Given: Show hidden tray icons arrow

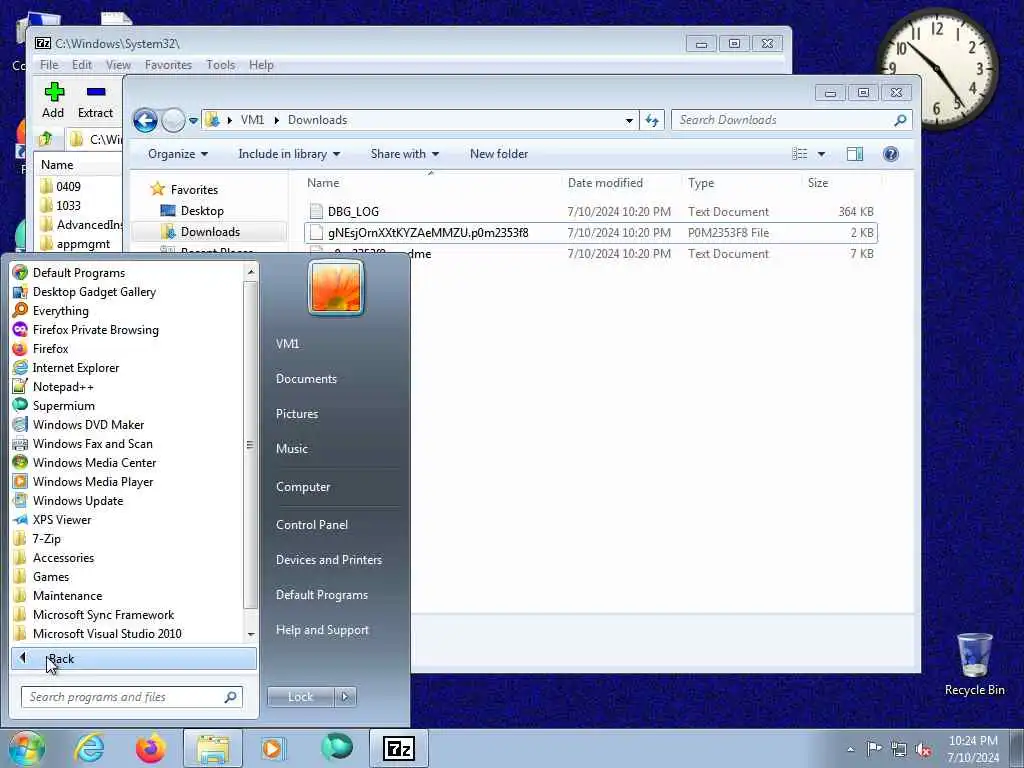Looking at the screenshot, I should coord(850,749).
